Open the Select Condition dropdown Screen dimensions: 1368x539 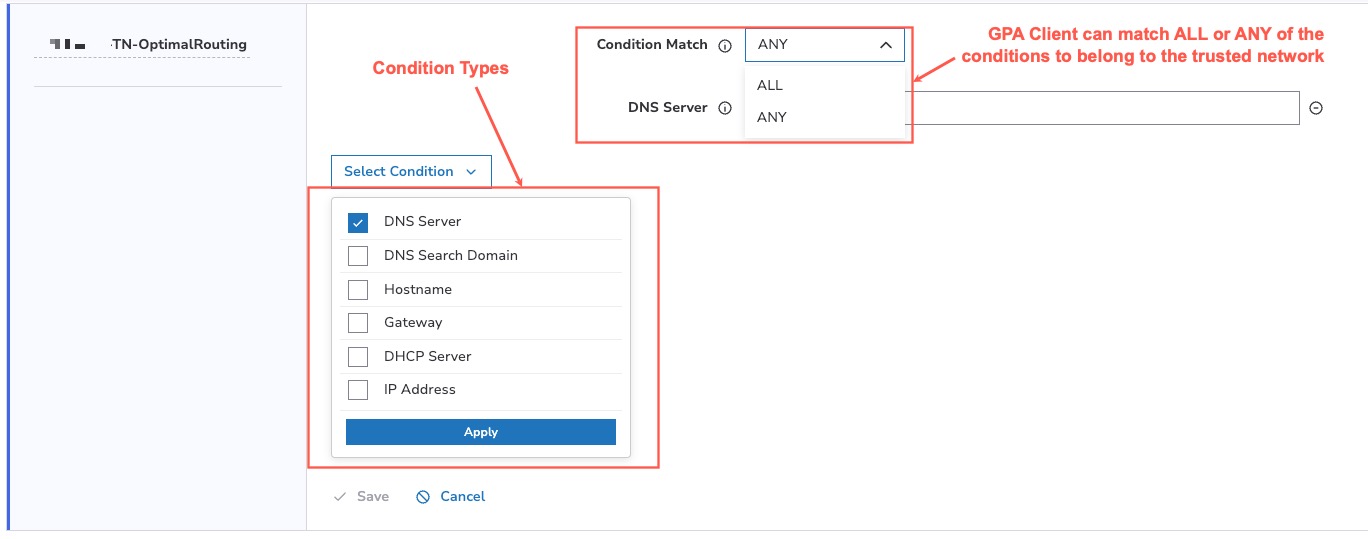[411, 171]
